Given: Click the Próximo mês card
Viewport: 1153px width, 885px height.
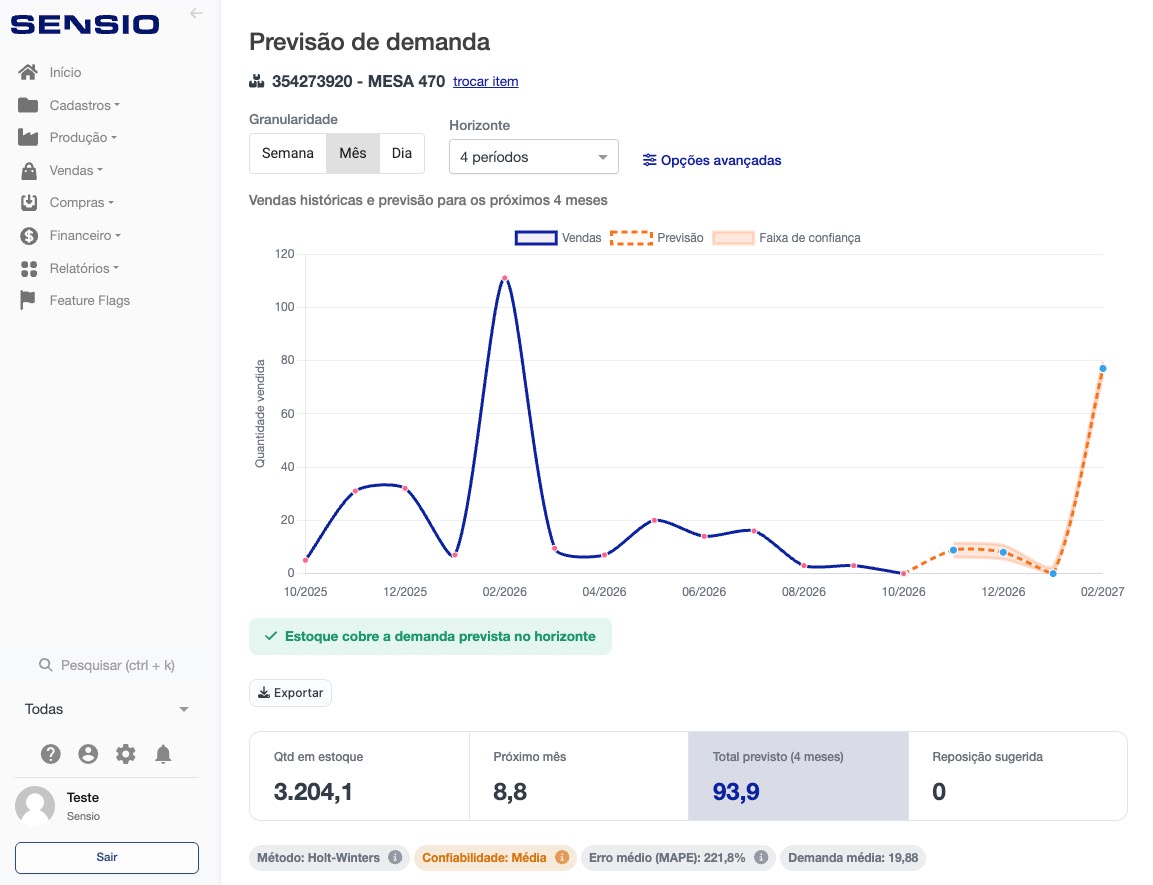Looking at the screenshot, I should pyautogui.click(x=579, y=776).
